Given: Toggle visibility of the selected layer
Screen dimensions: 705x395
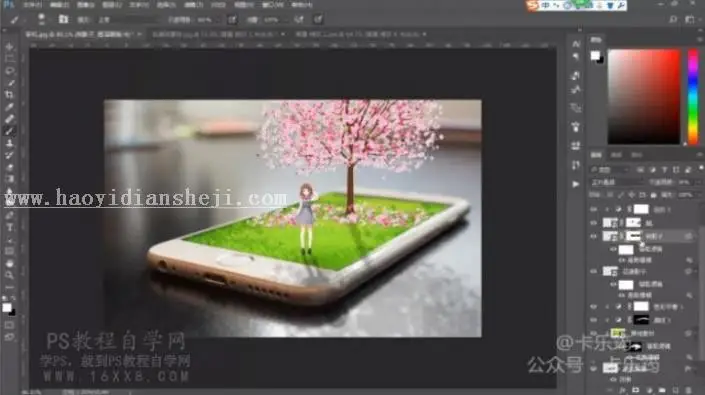Looking at the screenshot, I should 593,236.
